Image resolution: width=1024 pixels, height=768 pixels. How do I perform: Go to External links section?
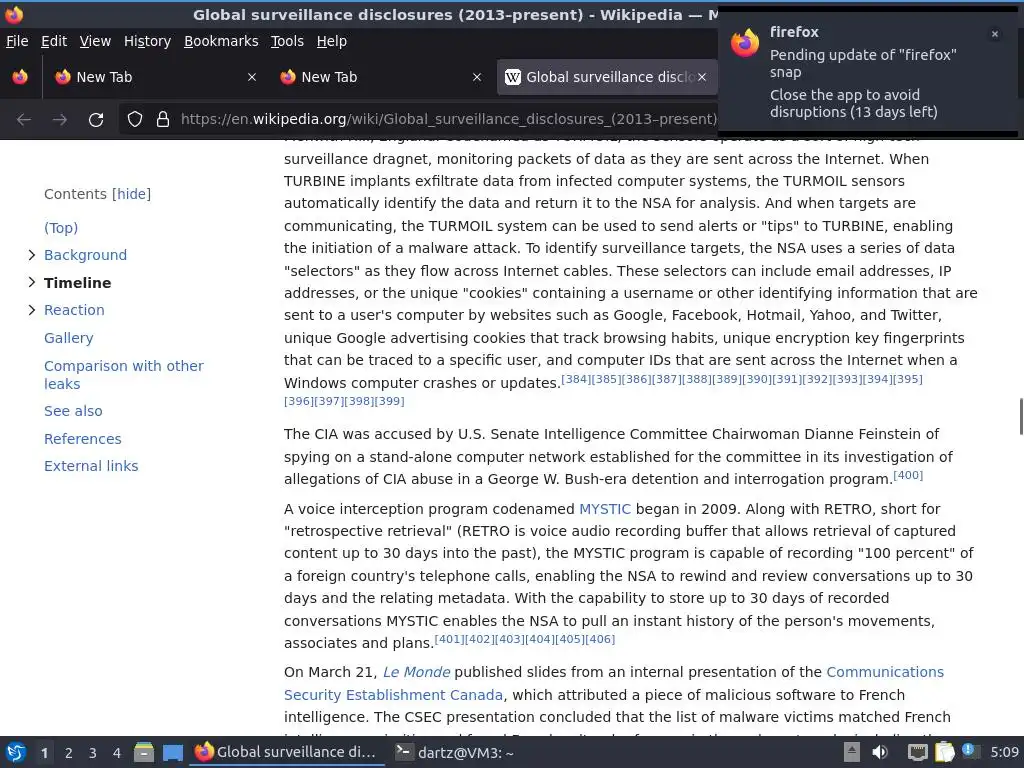91,466
